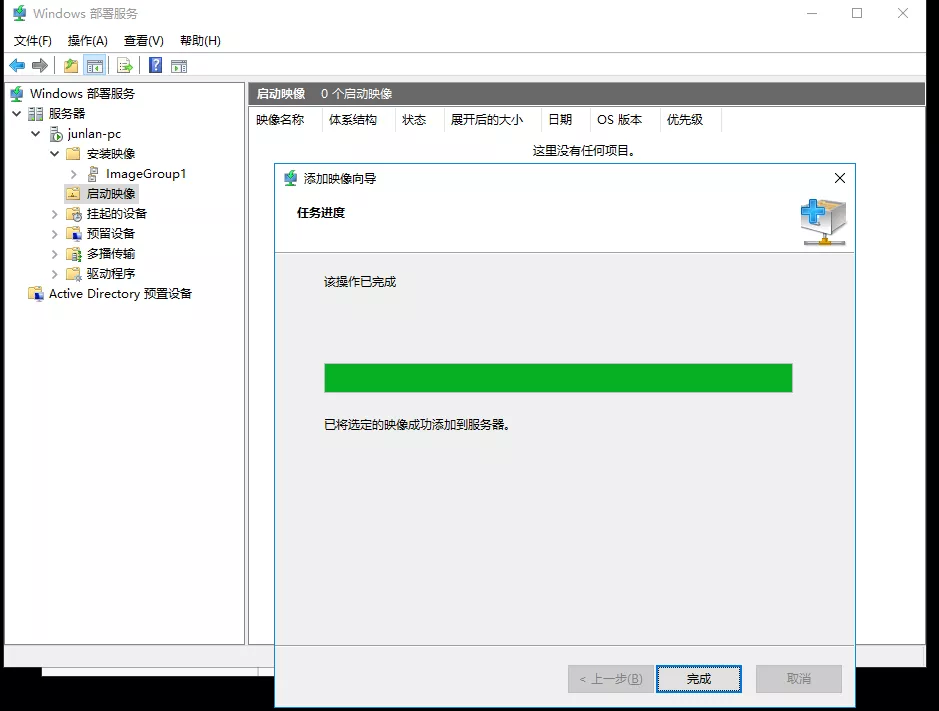Open Help via the question mark icon
This screenshot has height=711, width=939.
tap(156, 66)
